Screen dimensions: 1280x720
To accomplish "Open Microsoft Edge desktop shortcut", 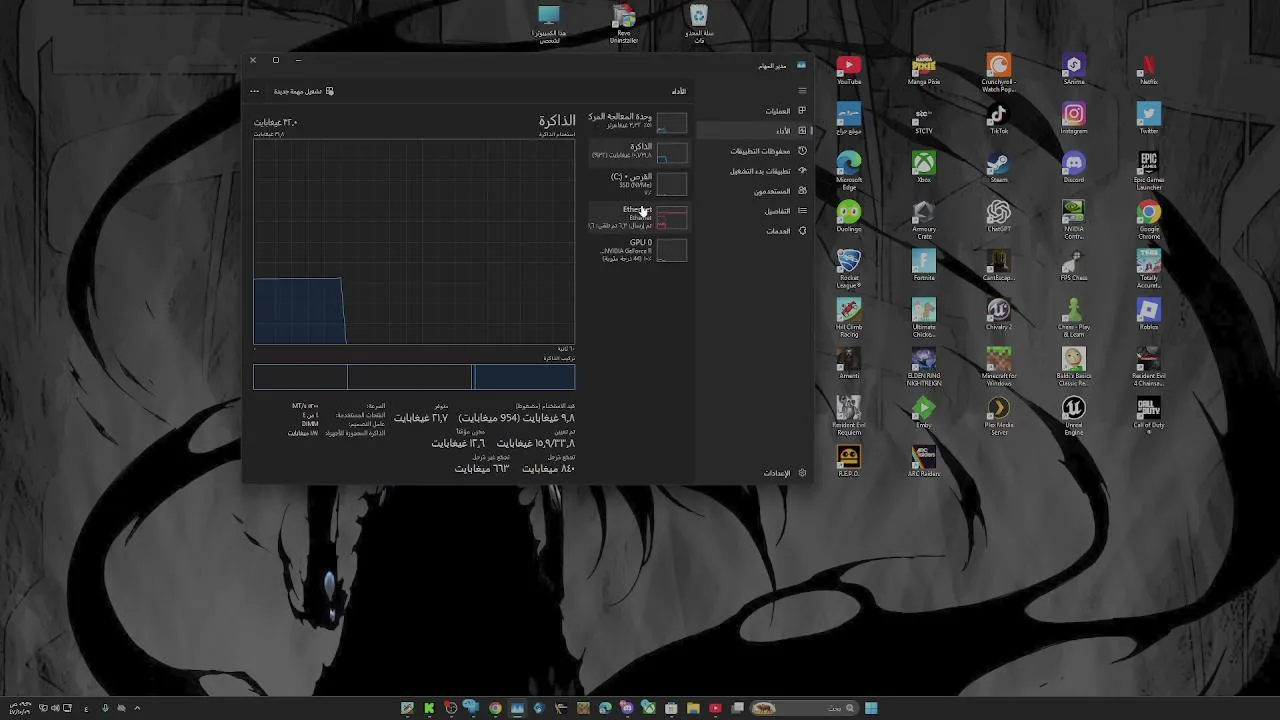I will (x=849, y=171).
